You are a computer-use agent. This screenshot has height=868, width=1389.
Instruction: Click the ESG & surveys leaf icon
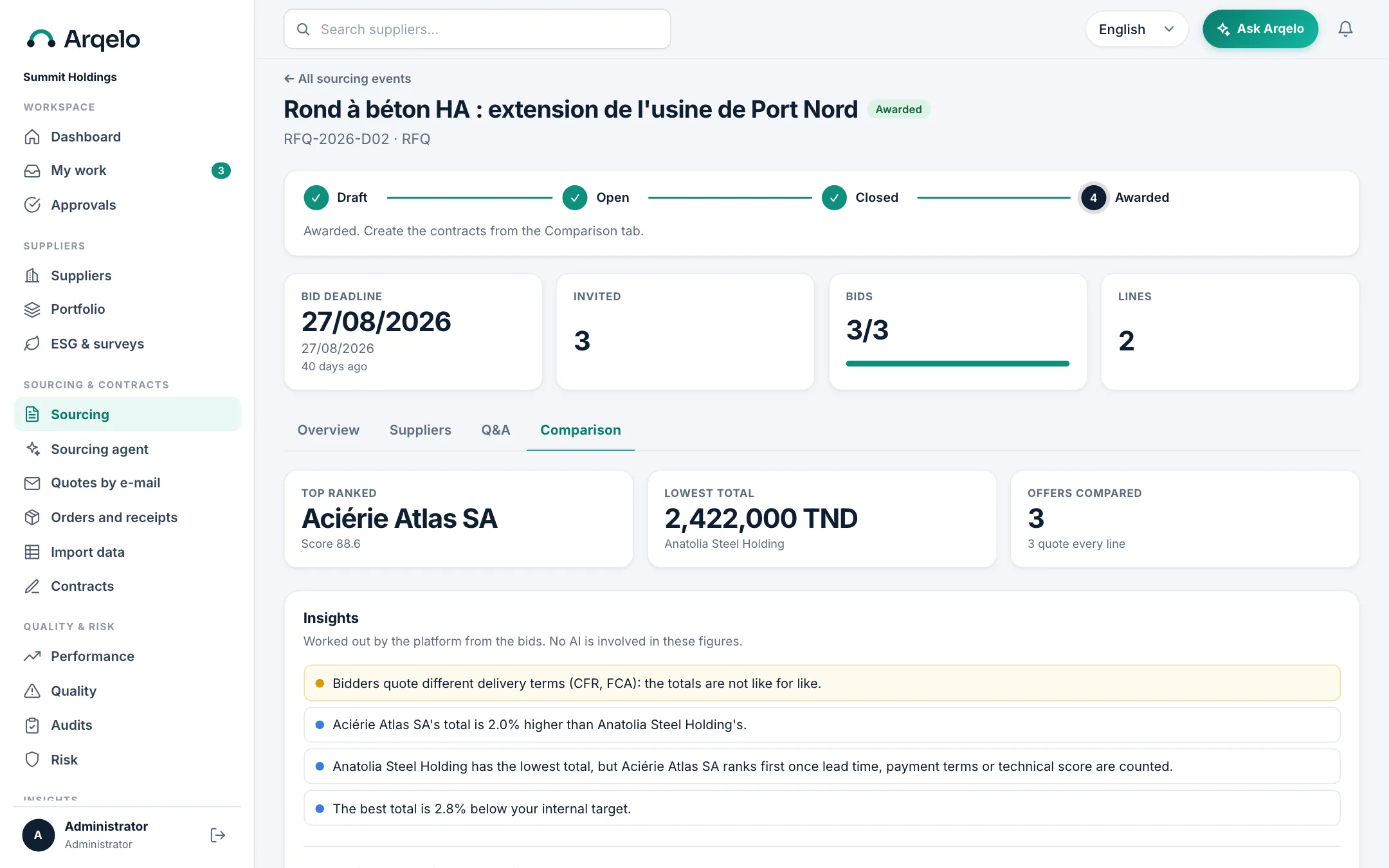coord(32,344)
